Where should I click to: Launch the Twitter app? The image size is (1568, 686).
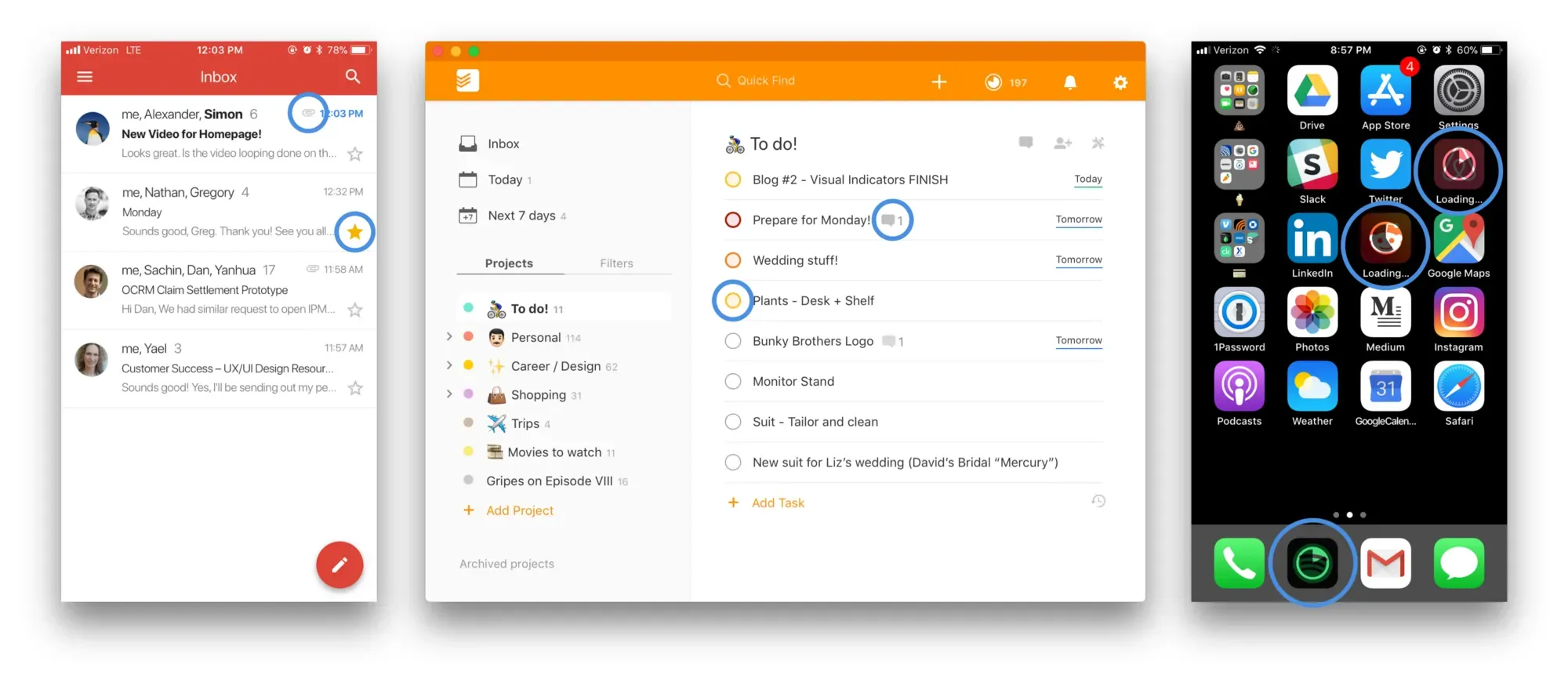pos(1385,165)
